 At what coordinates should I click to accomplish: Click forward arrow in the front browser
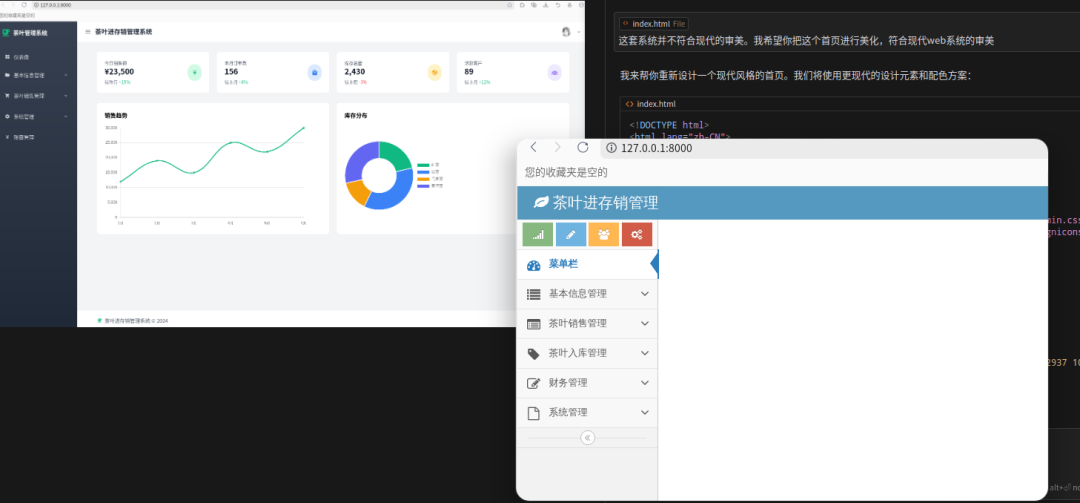point(558,147)
